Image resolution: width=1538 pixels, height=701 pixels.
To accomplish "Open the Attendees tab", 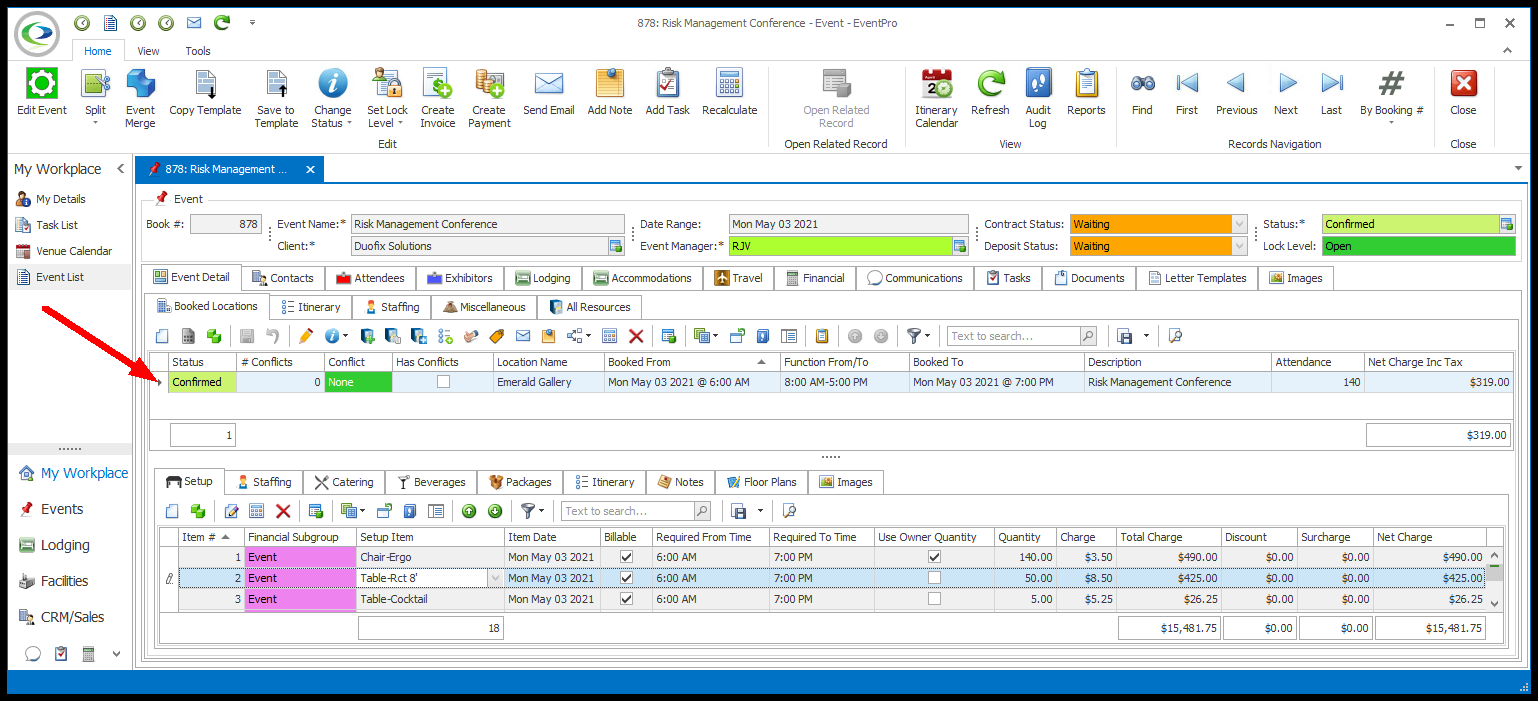I will coord(370,278).
